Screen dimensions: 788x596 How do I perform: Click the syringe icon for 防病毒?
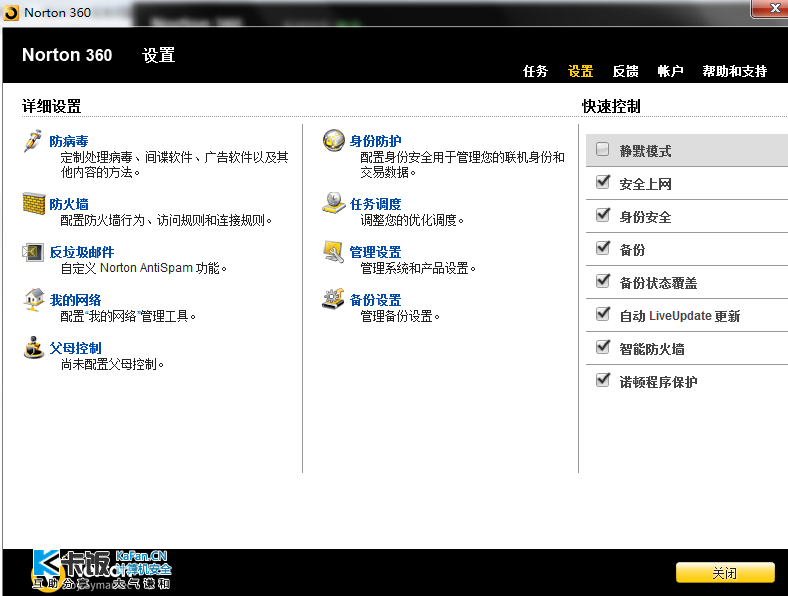(33, 141)
